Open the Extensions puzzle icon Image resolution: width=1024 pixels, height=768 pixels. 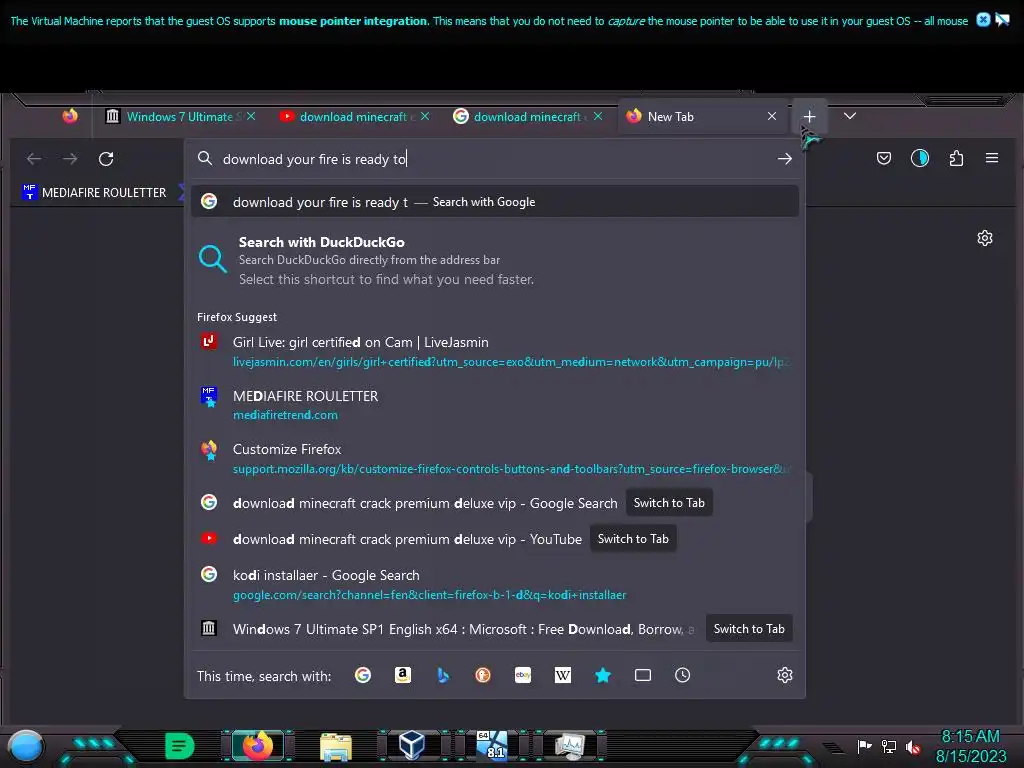coord(956,158)
